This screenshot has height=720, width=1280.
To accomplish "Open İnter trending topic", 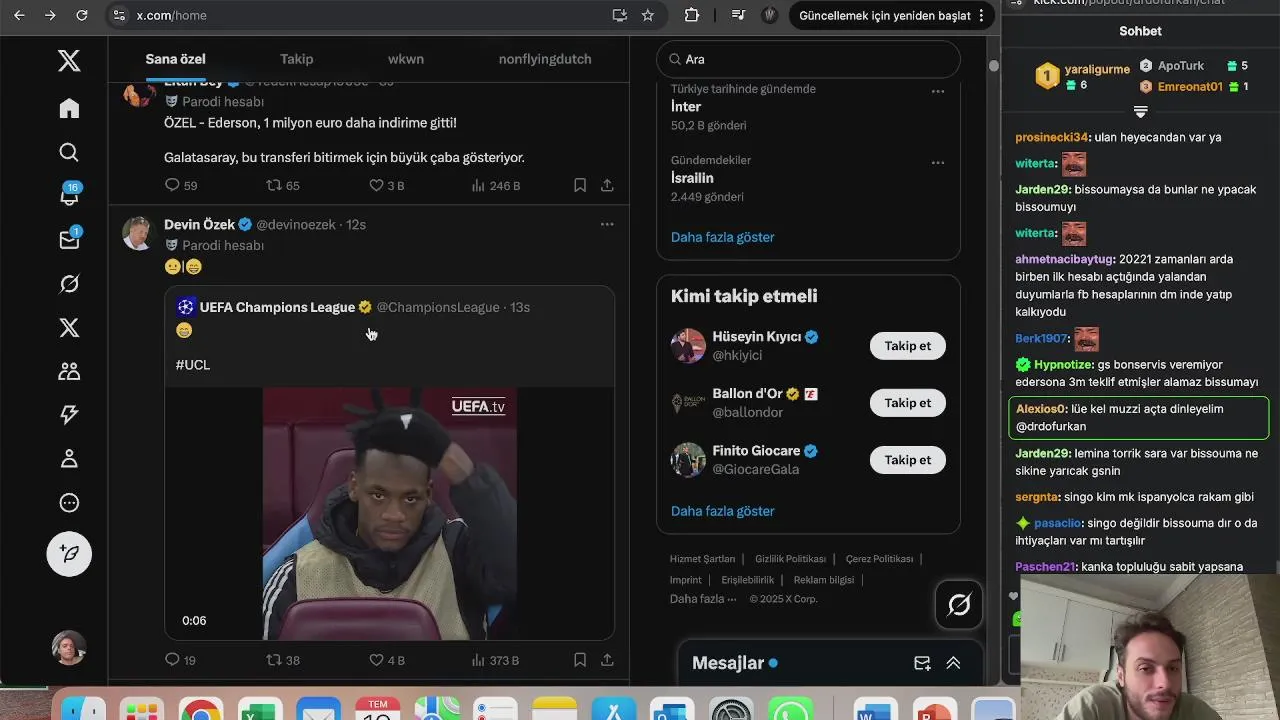I will (686, 106).
